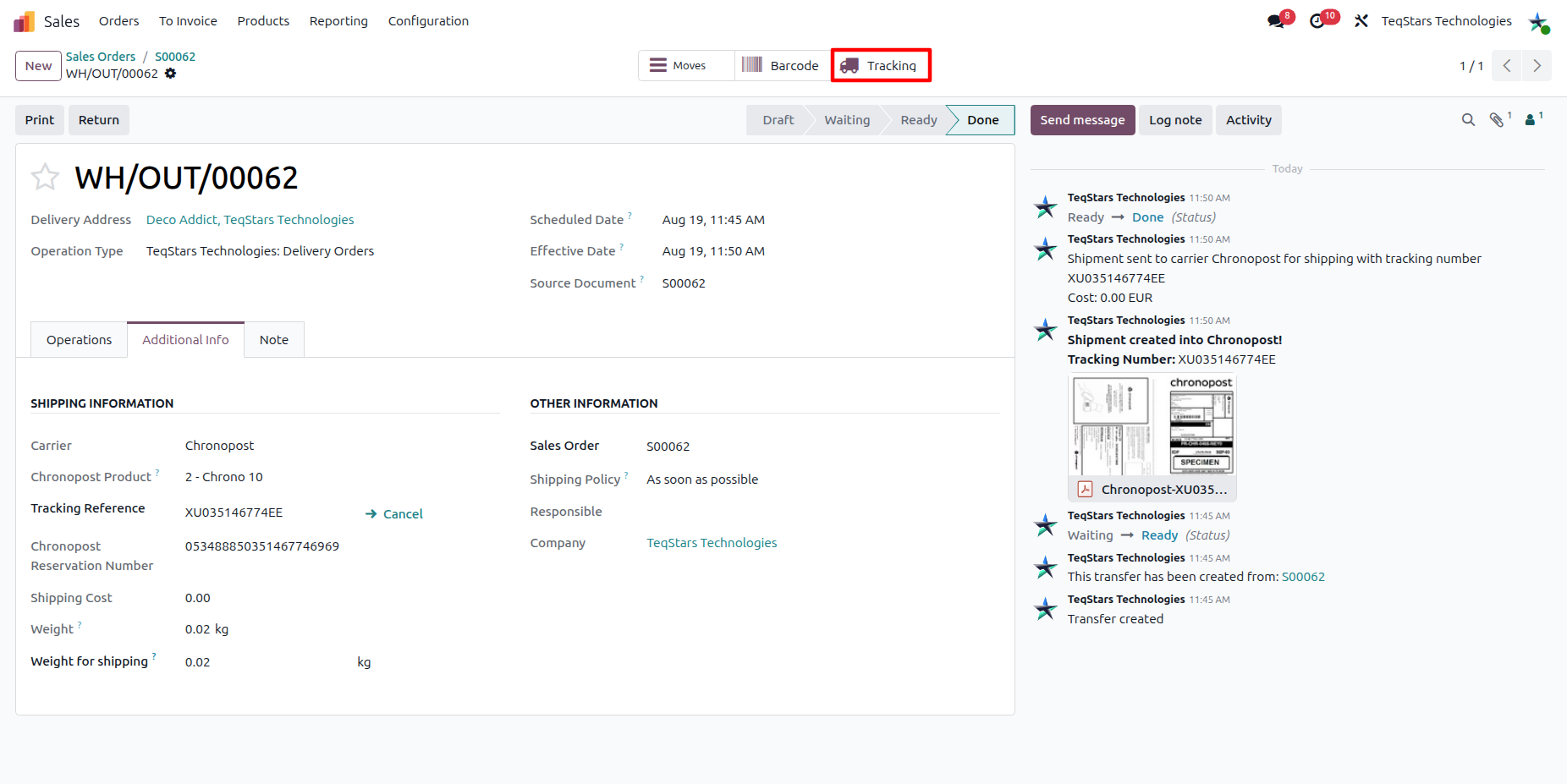Open the Chronopost label thumbnail
The image size is (1567, 784).
coord(1152,425)
